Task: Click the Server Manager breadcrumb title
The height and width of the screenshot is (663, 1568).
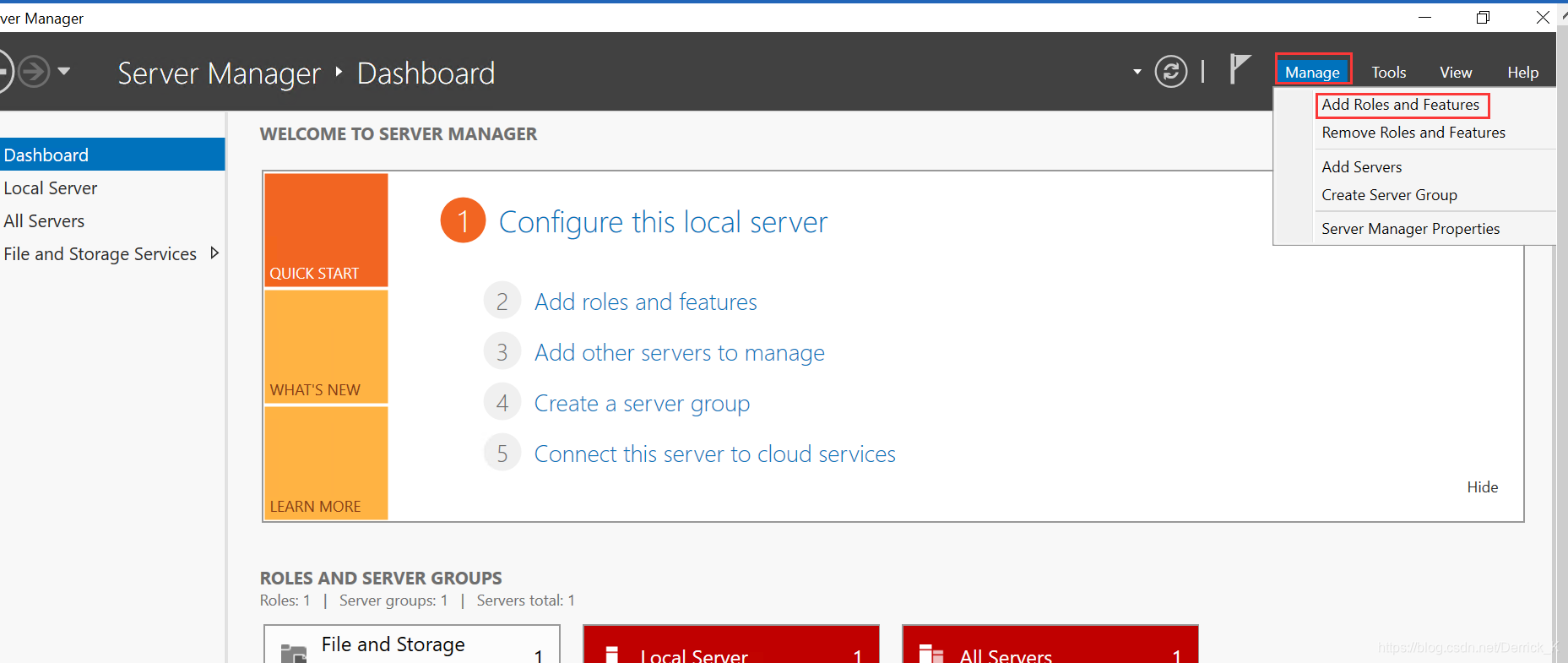Action: (220, 73)
